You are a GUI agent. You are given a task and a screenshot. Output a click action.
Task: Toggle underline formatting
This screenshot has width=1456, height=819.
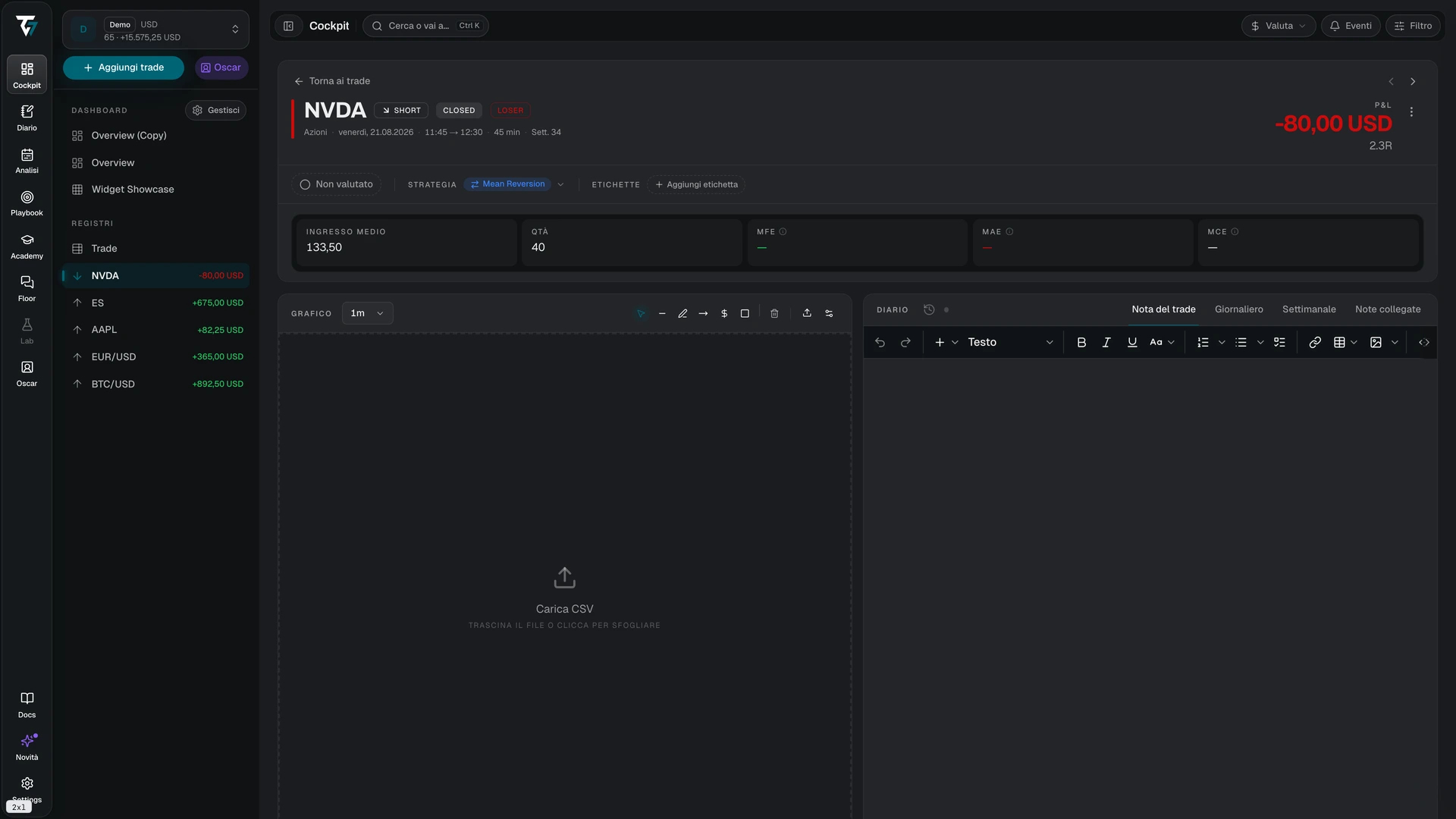pos(1132,343)
